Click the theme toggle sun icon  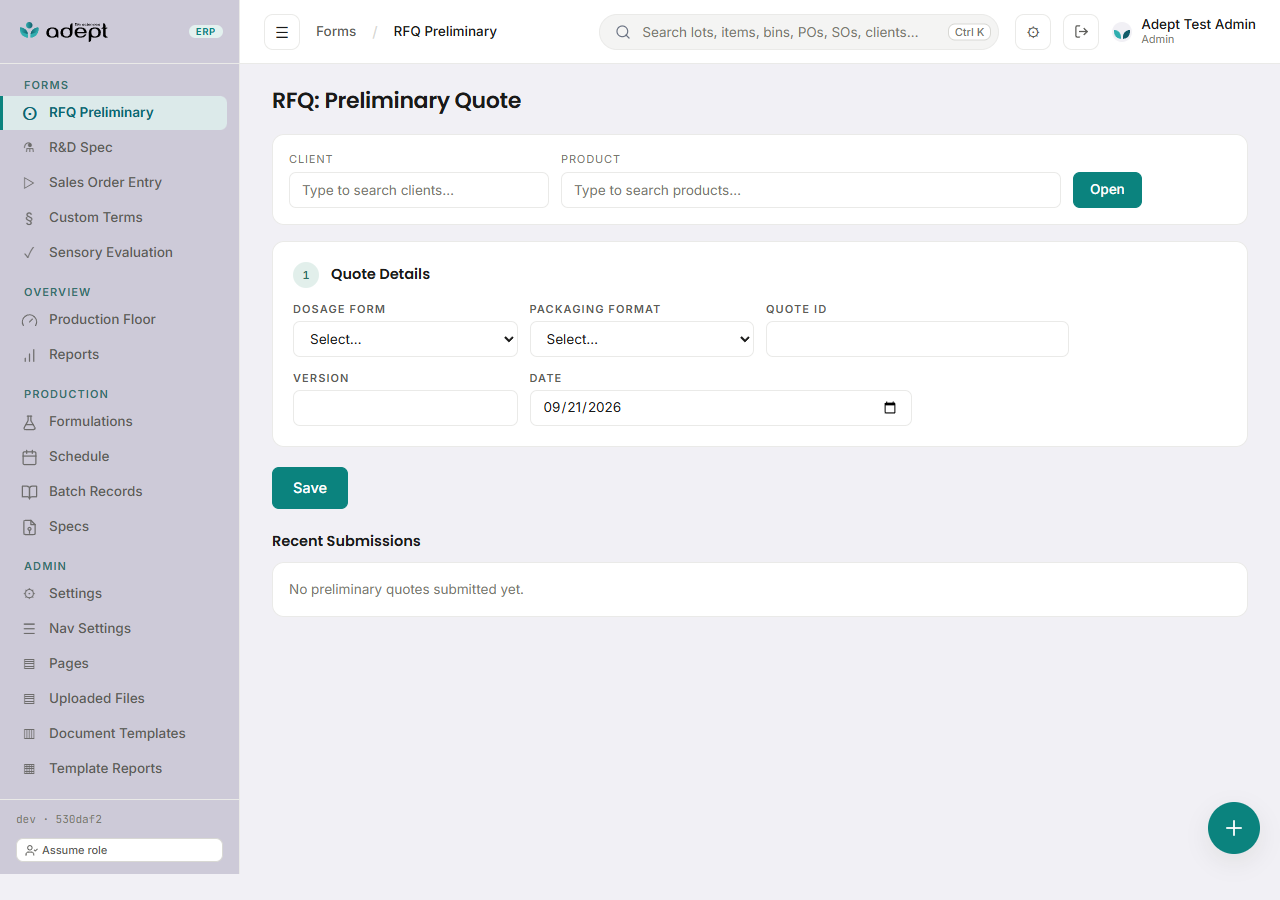pos(1033,32)
